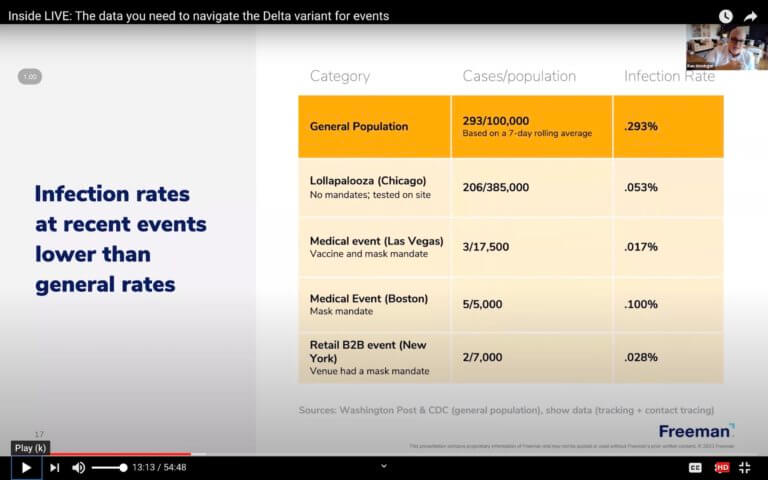Viewport: 768px width, 480px height.
Task: Click the Freeman logo
Action: click(x=696, y=431)
